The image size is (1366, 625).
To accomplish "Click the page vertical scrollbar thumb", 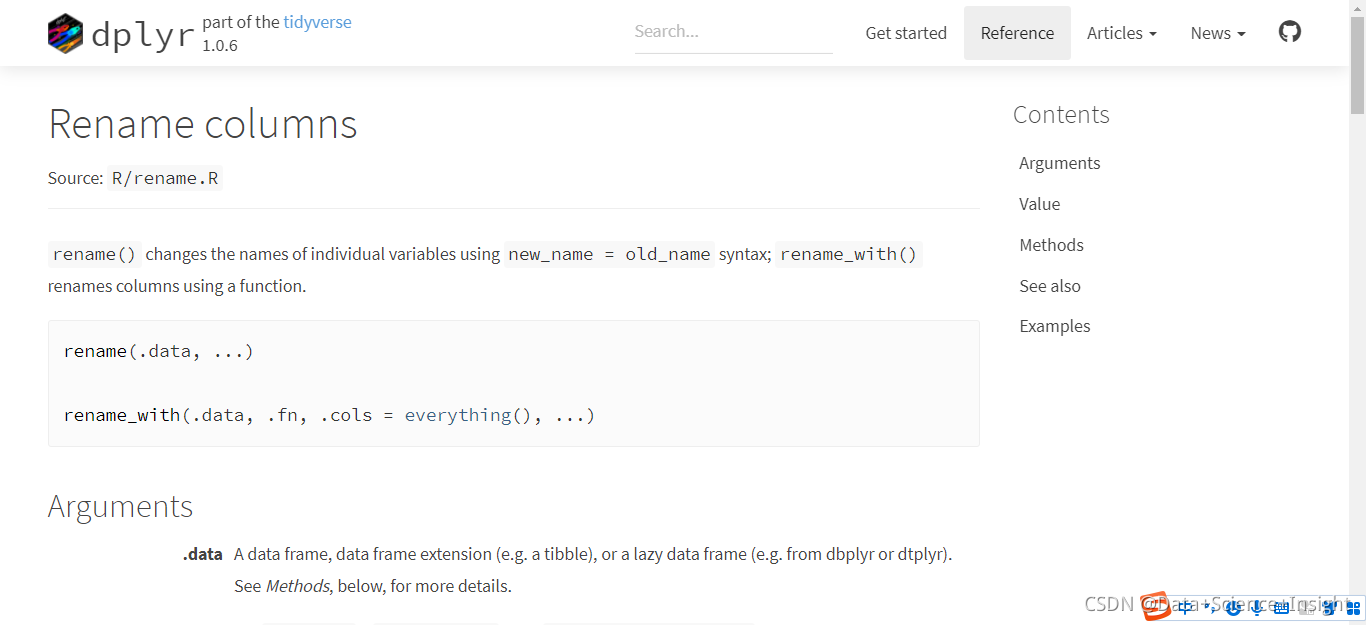I will [1357, 65].
